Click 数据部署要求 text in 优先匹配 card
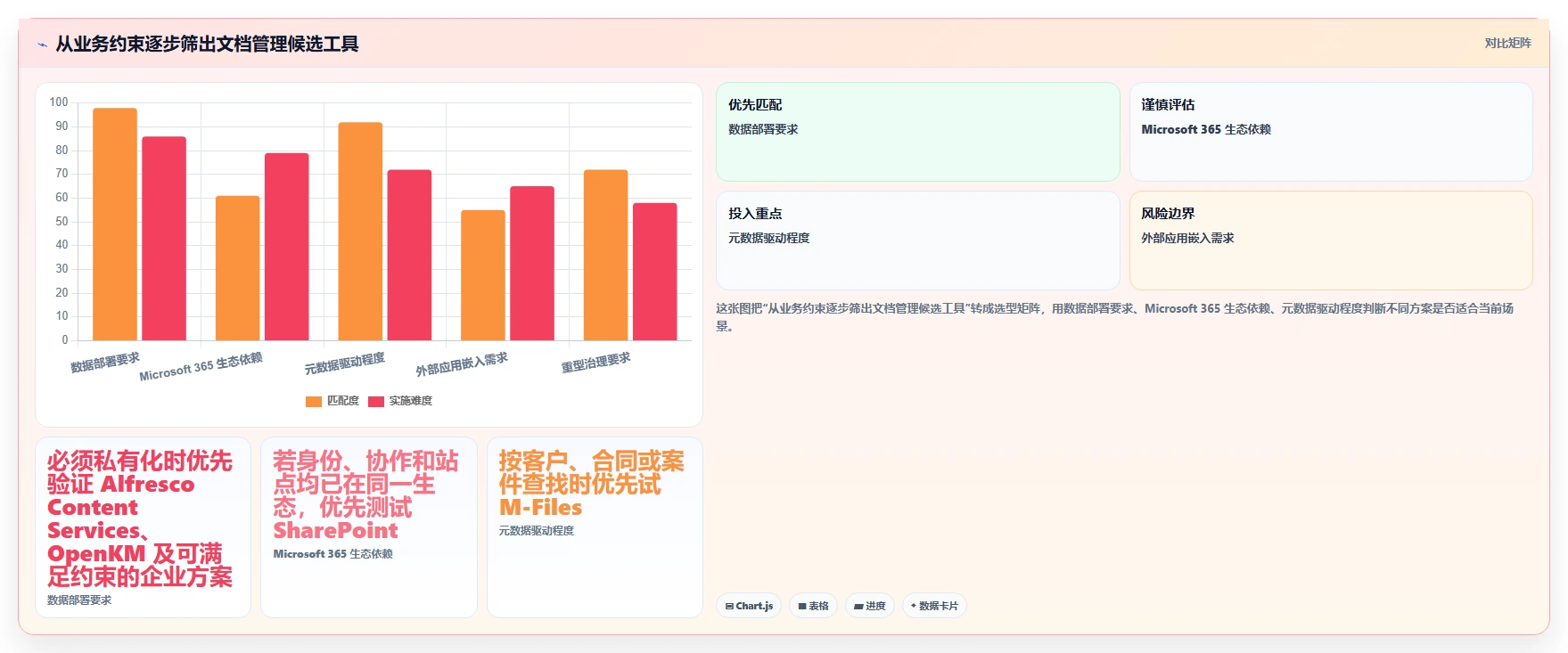This screenshot has width=1568, height=653. [763, 129]
